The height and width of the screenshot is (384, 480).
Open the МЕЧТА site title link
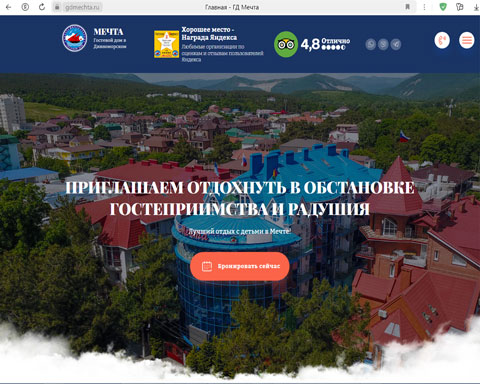tap(108, 32)
